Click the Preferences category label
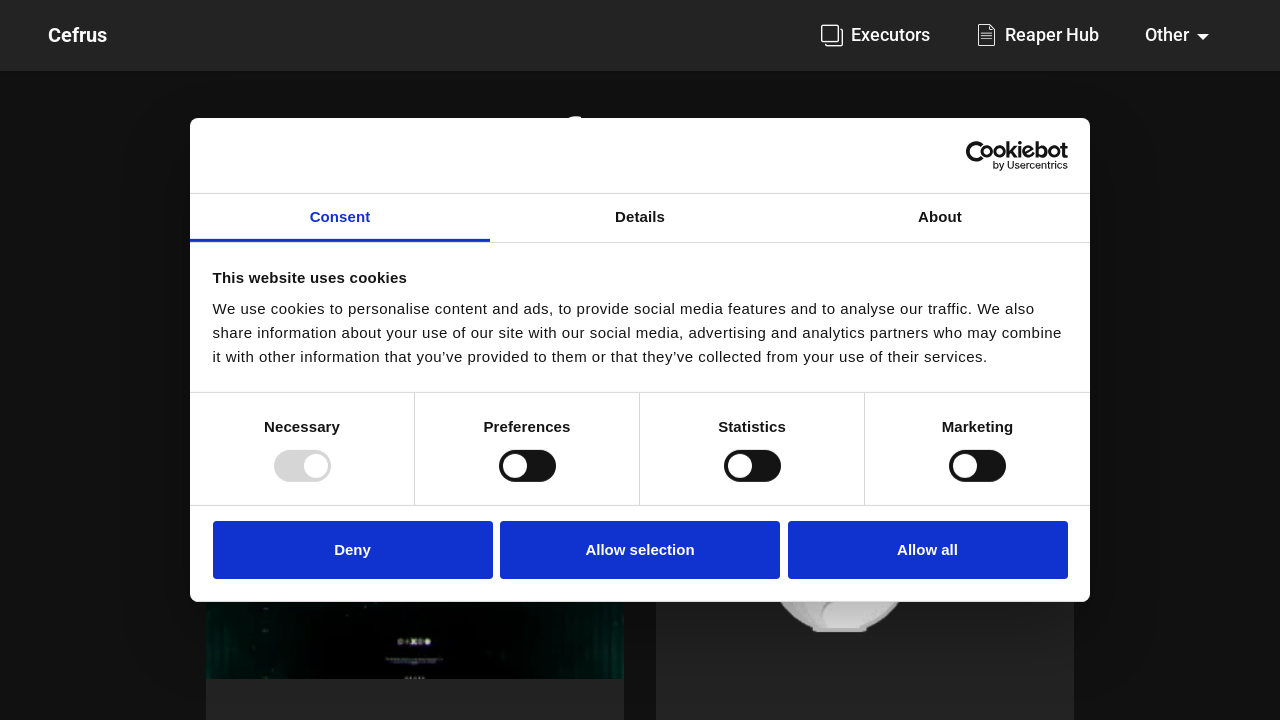This screenshot has width=1280, height=720. coord(527,426)
